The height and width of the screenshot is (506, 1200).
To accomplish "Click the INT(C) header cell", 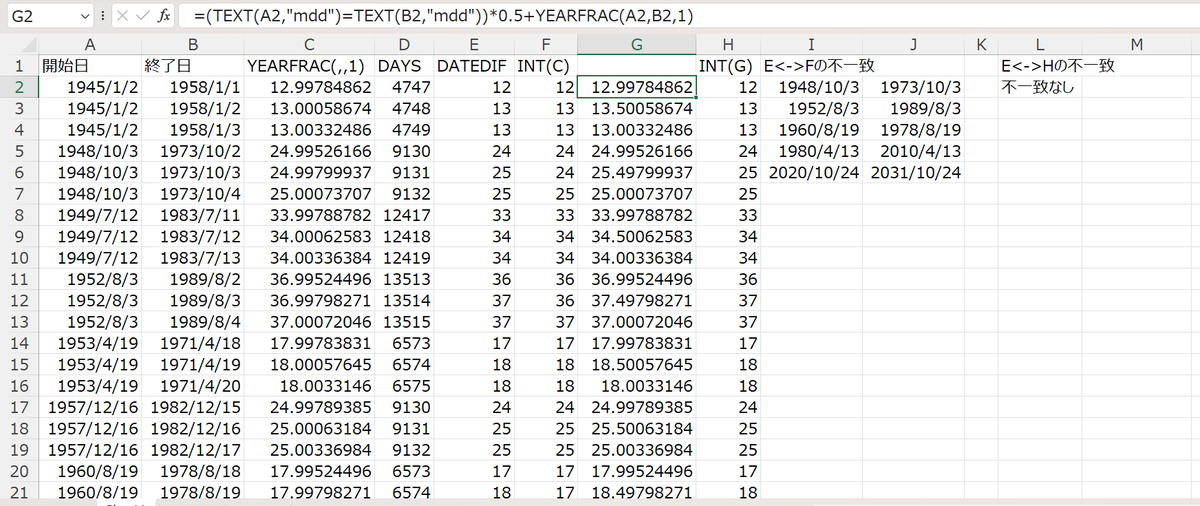I will [x=546, y=65].
